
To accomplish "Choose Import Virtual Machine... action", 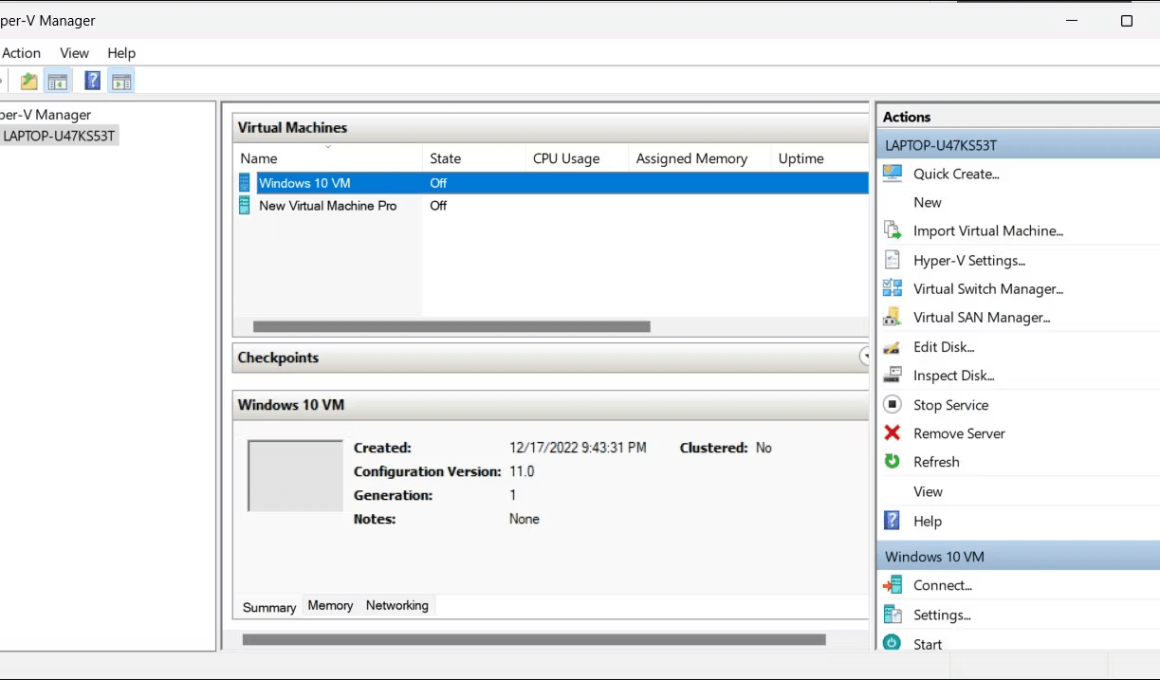I will [988, 231].
